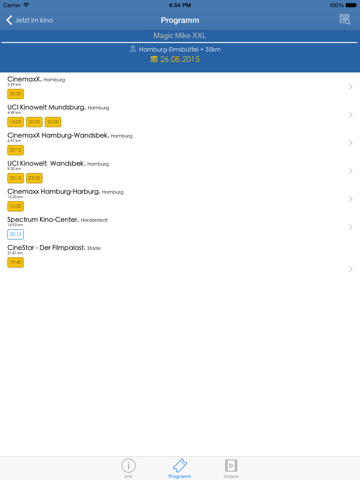Expand Spectrum Kino-Center row chevron
360x480 pixels.
point(350,227)
